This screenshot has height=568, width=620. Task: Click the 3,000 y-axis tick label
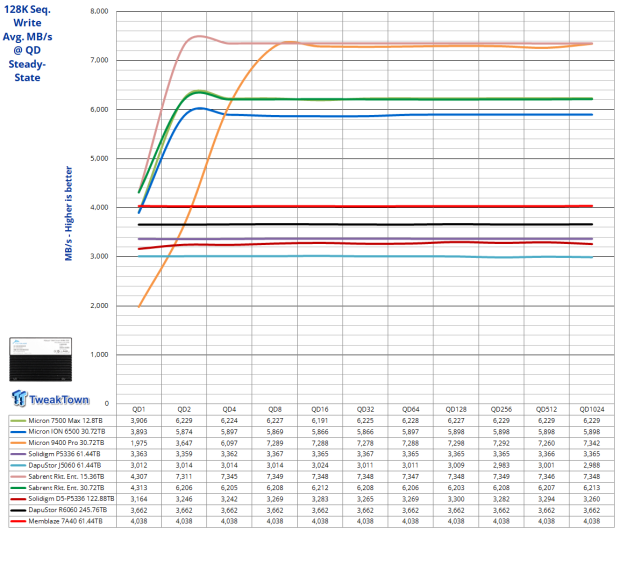pos(99,256)
